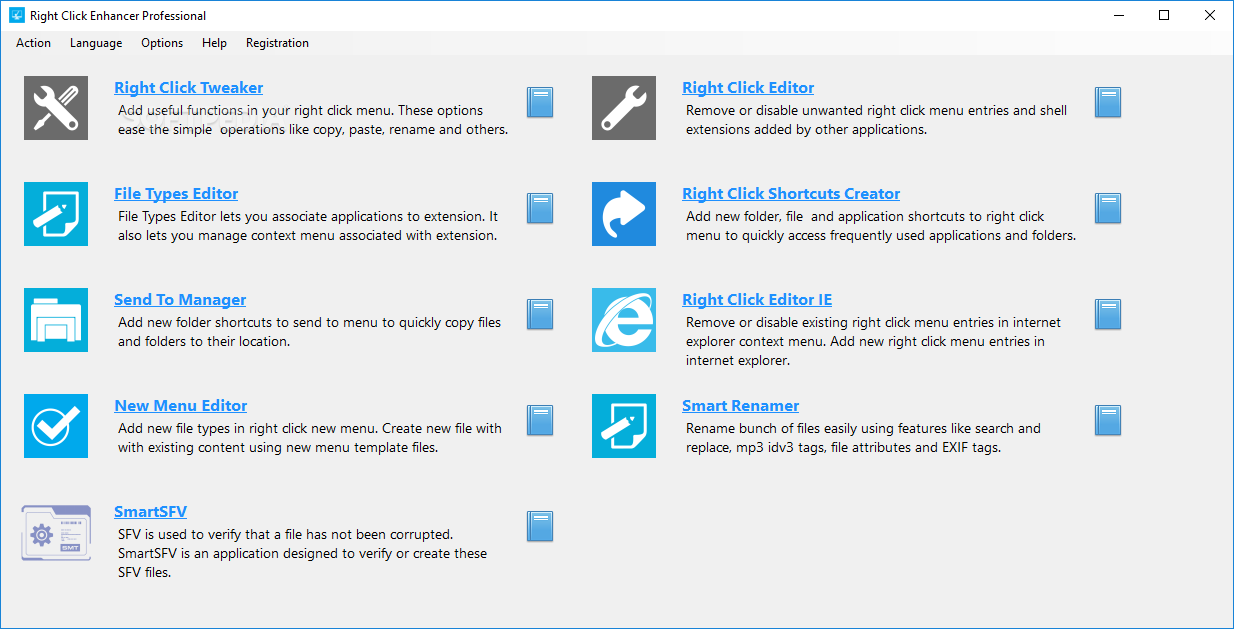
Task: Select the Send To Manager folder icon
Action: (x=56, y=320)
